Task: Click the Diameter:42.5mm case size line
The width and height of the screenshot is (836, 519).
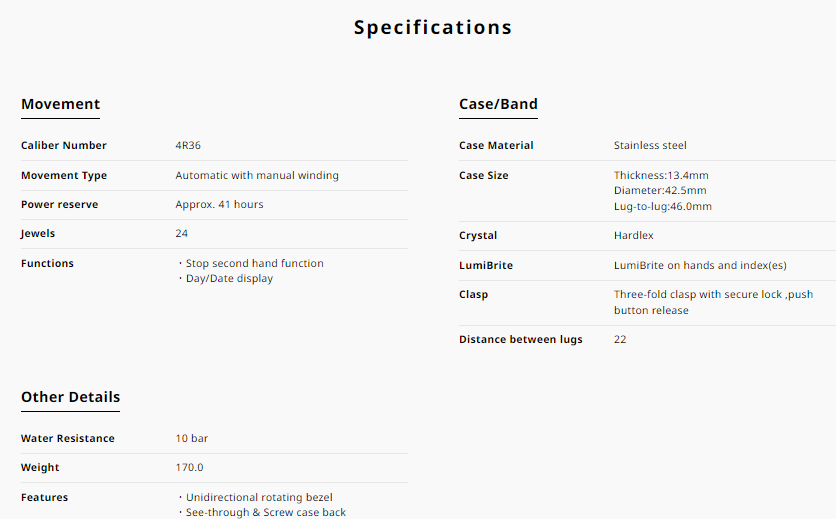Action: coord(660,191)
